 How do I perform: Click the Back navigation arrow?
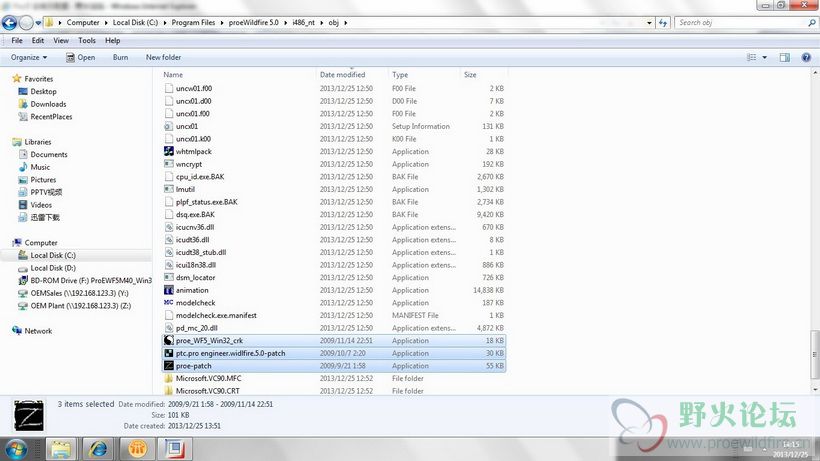pyautogui.click(x=9, y=22)
